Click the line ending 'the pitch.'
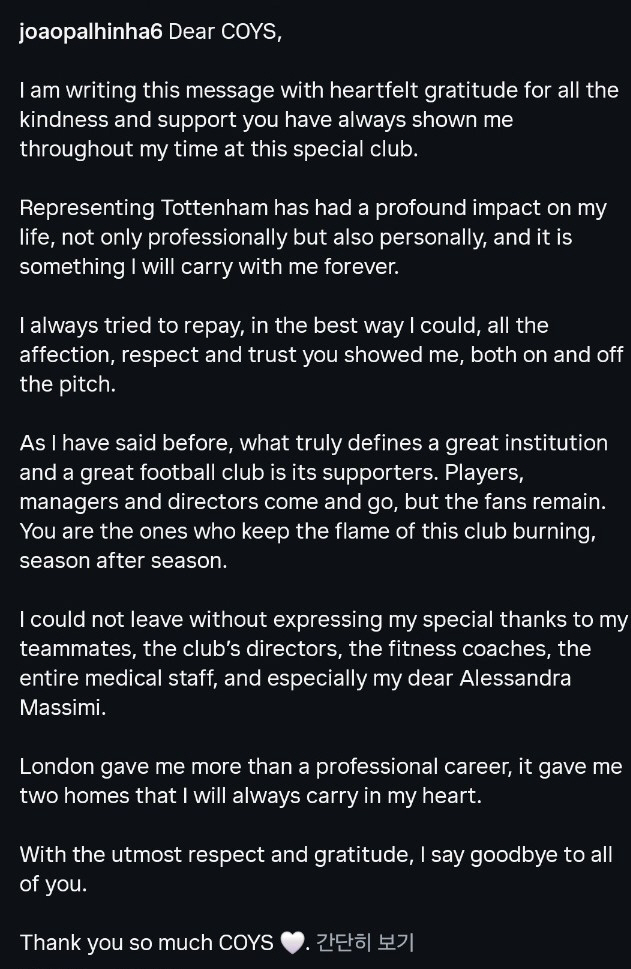 tap(67, 384)
